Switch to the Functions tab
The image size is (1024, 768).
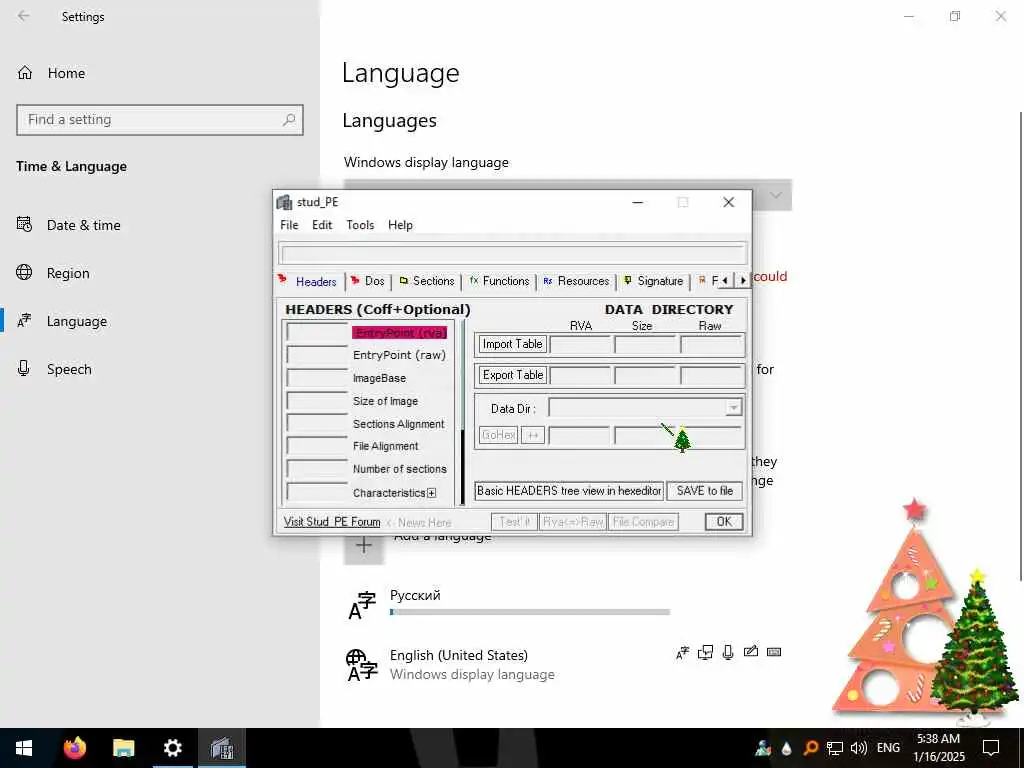point(500,281)
